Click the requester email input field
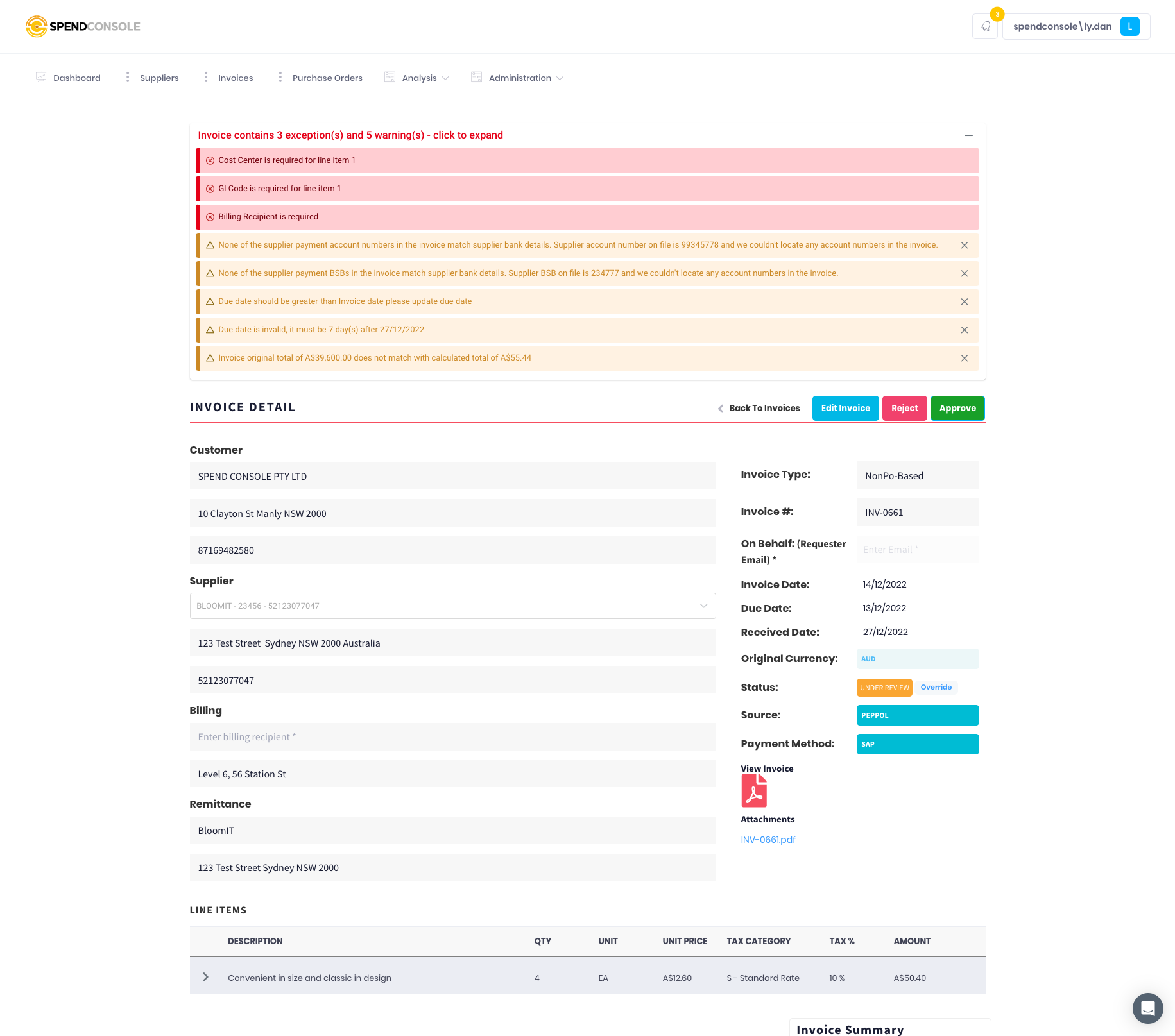Screen dimensions: 1175x1036 click(x=917, y=549)
